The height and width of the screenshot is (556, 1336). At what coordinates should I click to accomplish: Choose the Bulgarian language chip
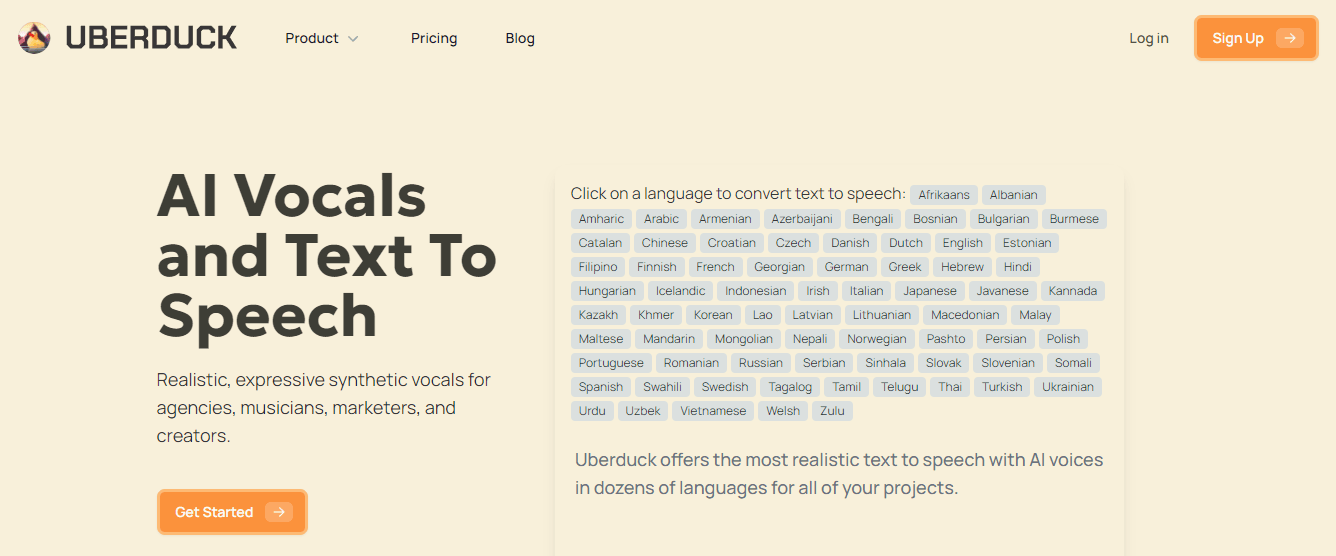pos(1004,219)
